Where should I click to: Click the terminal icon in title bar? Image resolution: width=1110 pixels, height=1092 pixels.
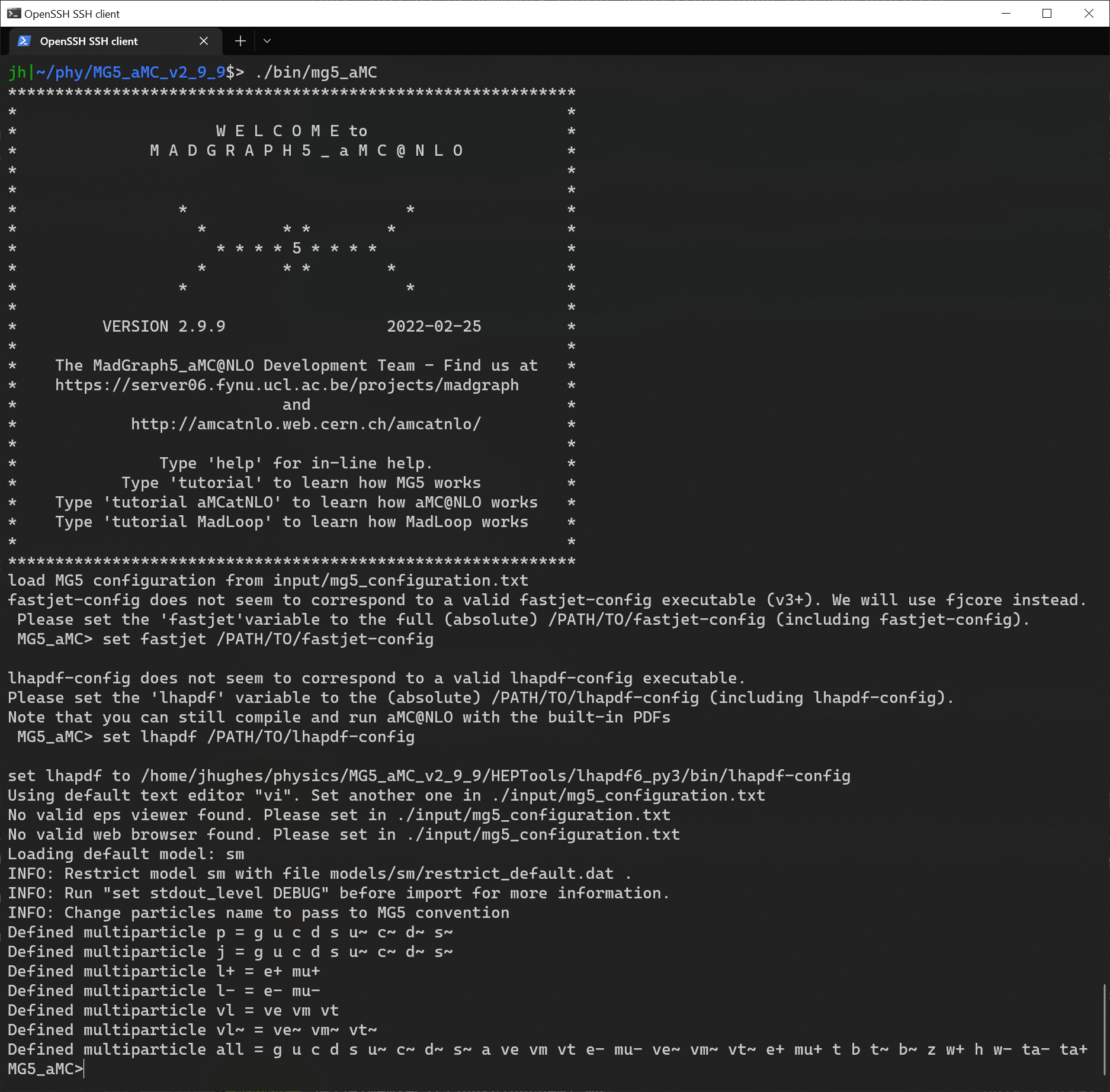point(14,14)
